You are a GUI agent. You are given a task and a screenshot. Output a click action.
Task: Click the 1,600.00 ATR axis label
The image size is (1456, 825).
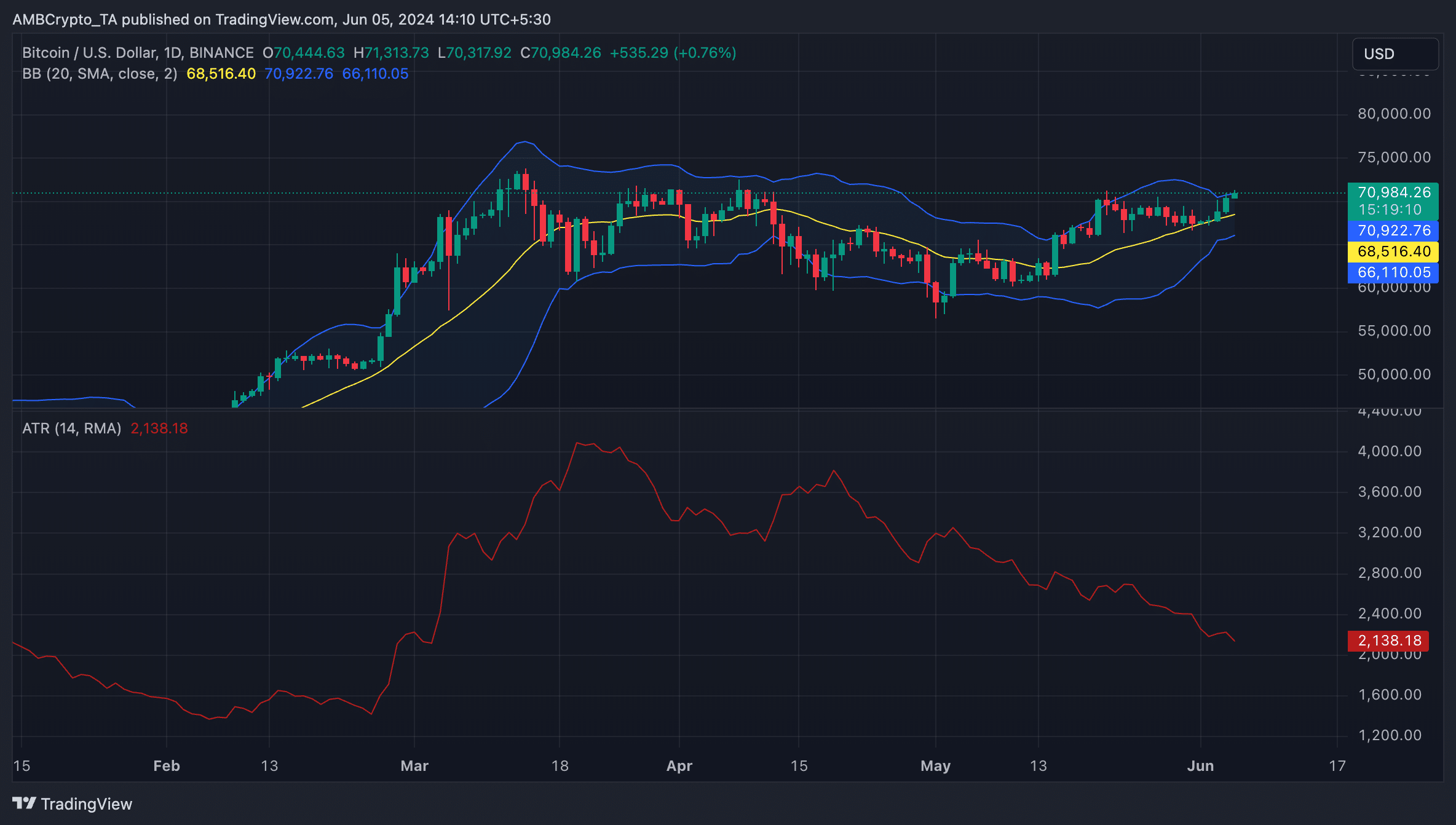pyautogui.click(x=1390, y=695)
